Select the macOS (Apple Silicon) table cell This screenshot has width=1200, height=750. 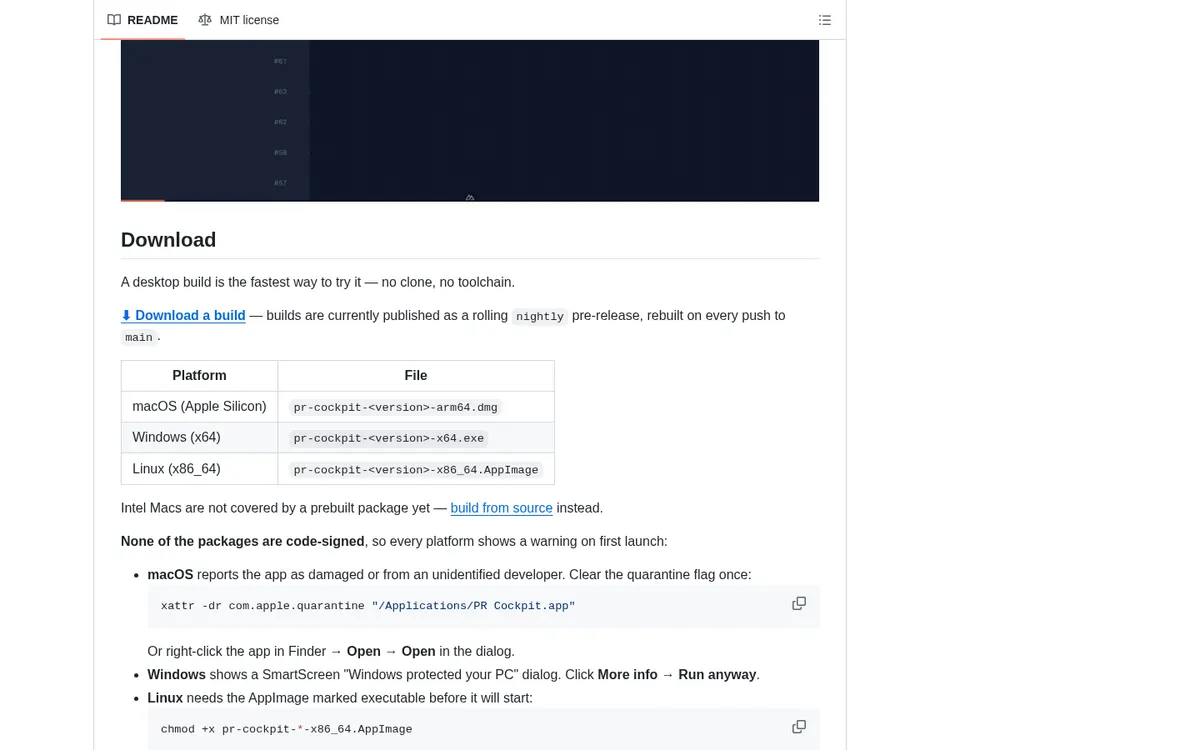click(x=199, y=407)
